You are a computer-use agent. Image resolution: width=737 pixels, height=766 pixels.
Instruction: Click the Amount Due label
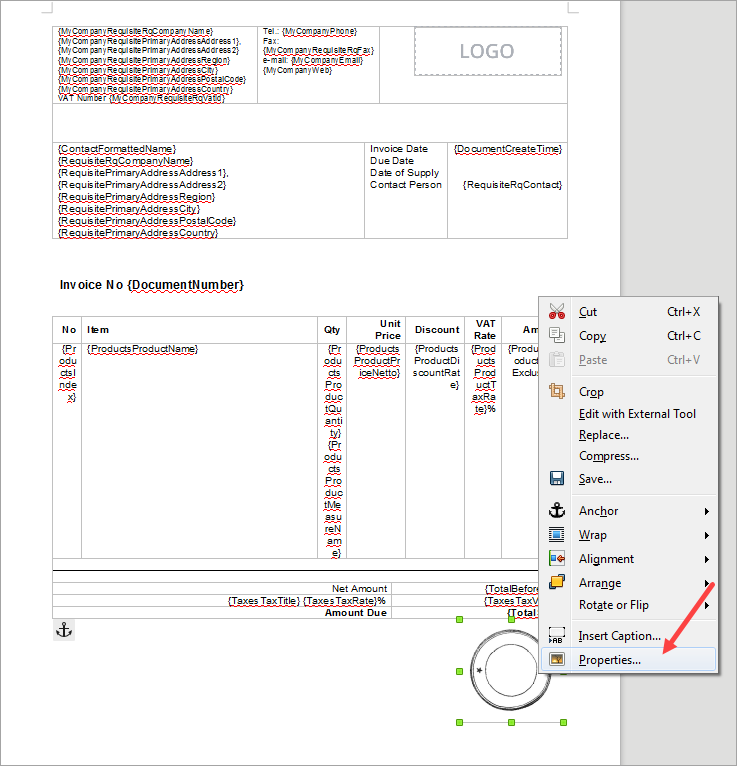point(356,613)
